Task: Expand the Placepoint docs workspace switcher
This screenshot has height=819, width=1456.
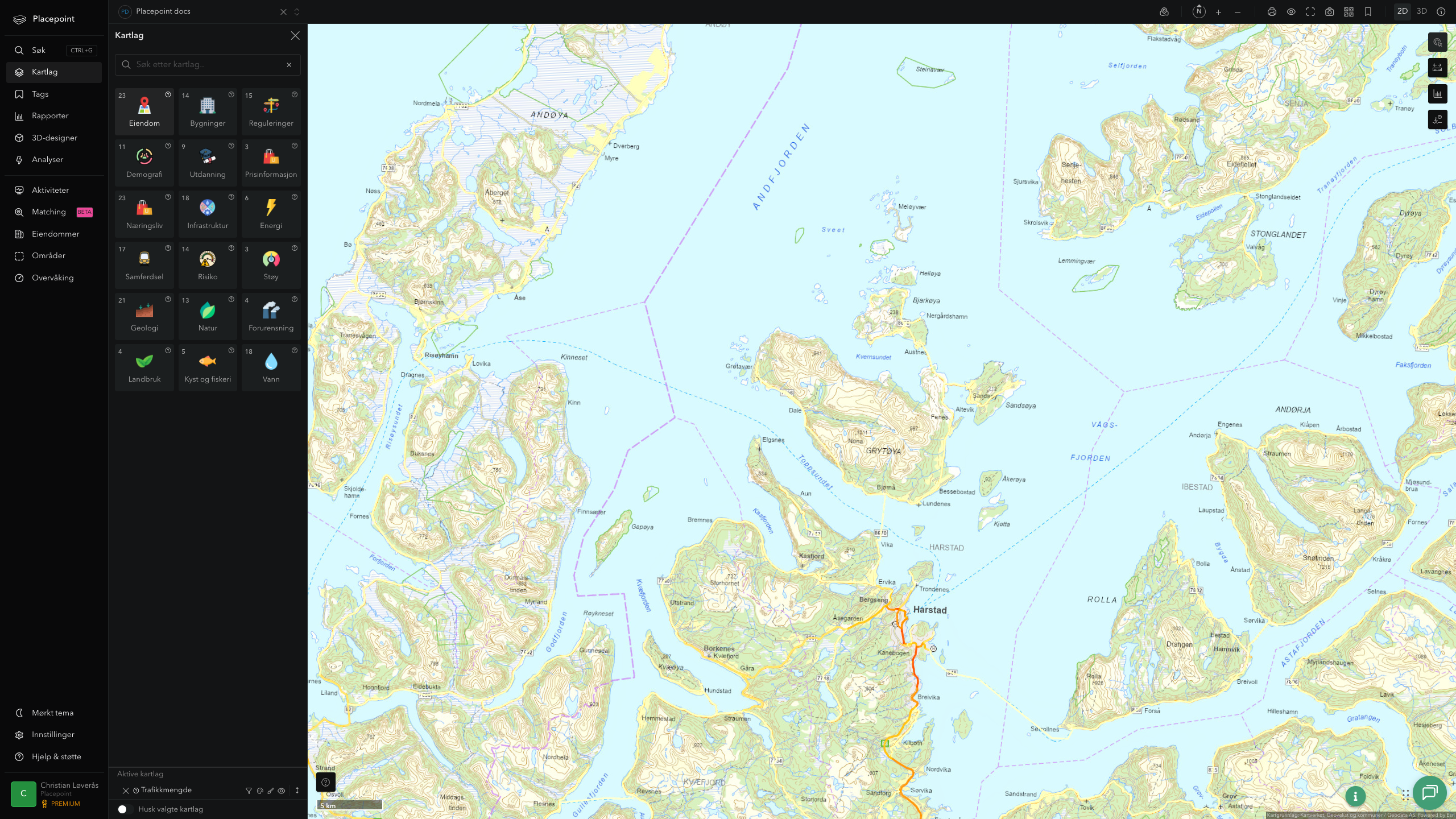Action: pyautogui.click(x=297, y=12)
